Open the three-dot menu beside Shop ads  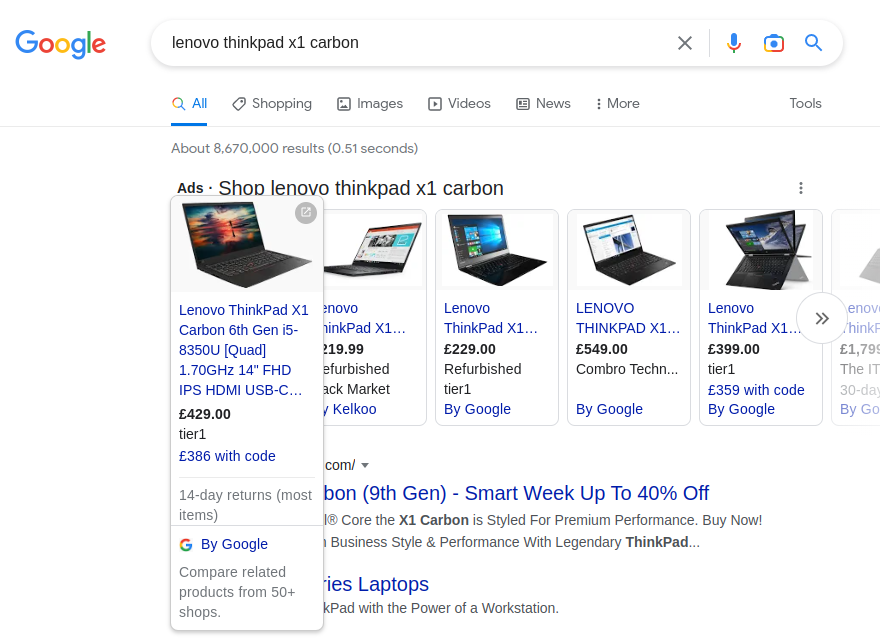pos(801,188)
